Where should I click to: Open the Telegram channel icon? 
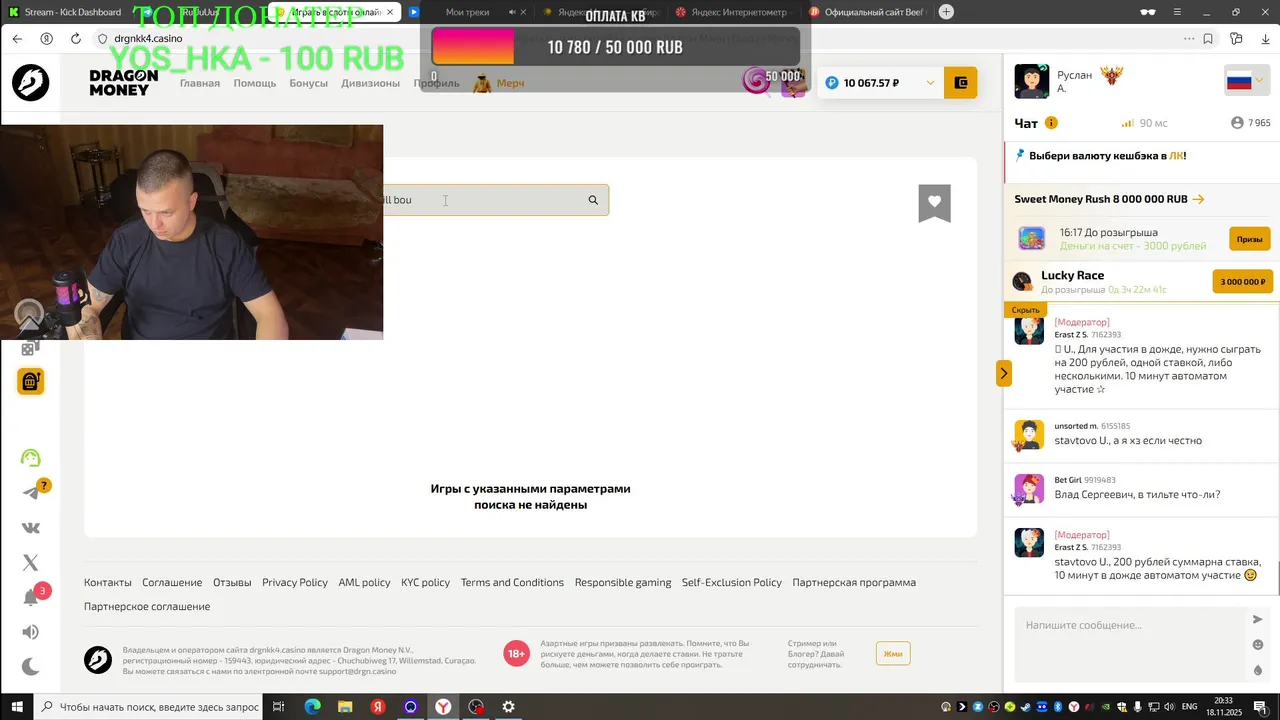[x=31, y=492]
